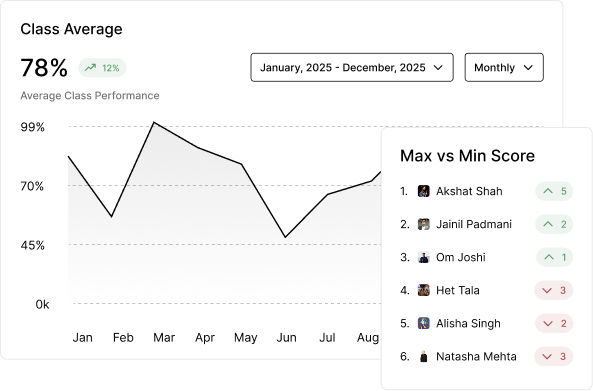
Task: Click the chevron in the Monthly dropdown
Action: coord(528,68)
